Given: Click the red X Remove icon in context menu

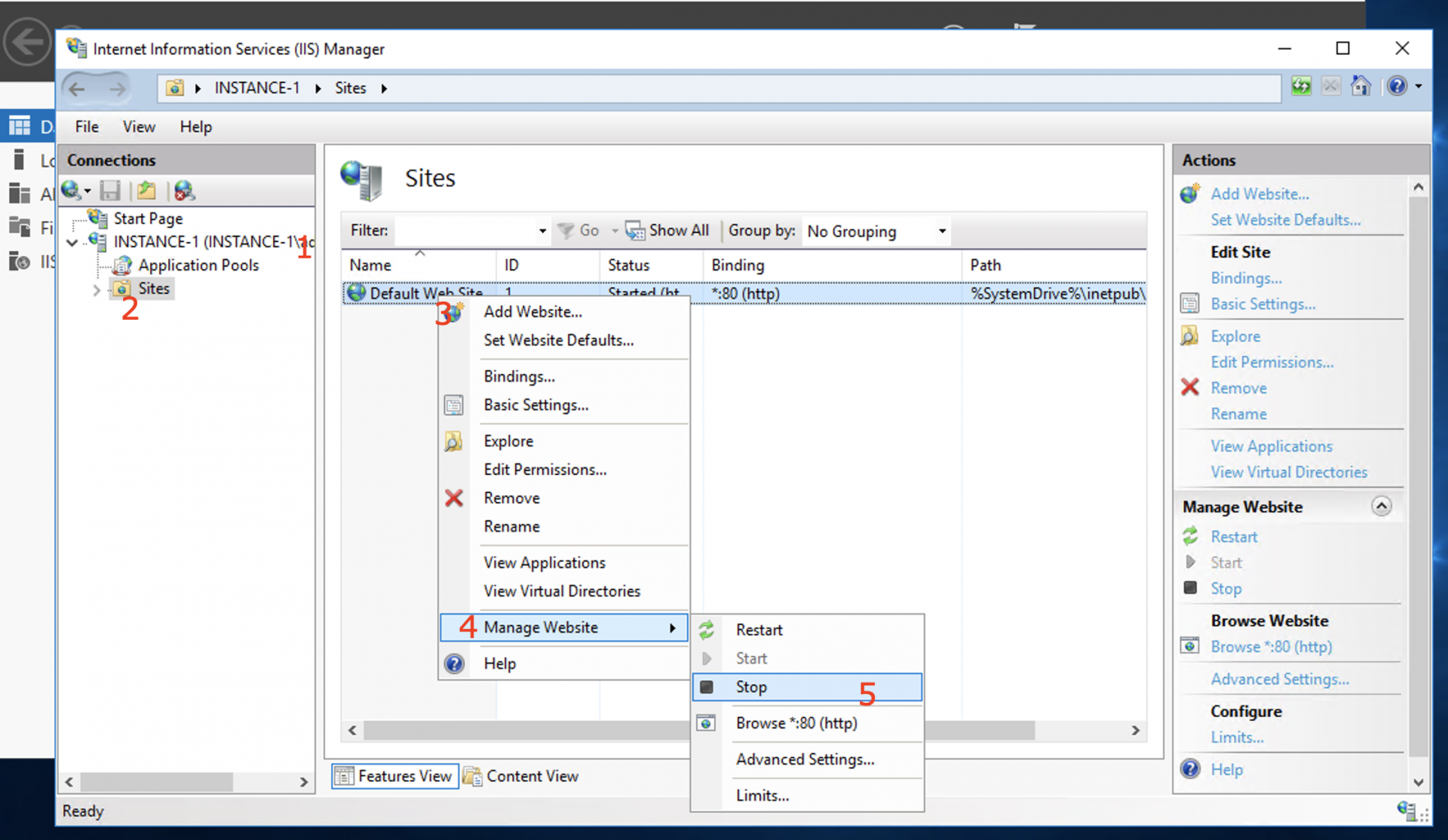Looking at the screenshot, I should tap(454, 498).
